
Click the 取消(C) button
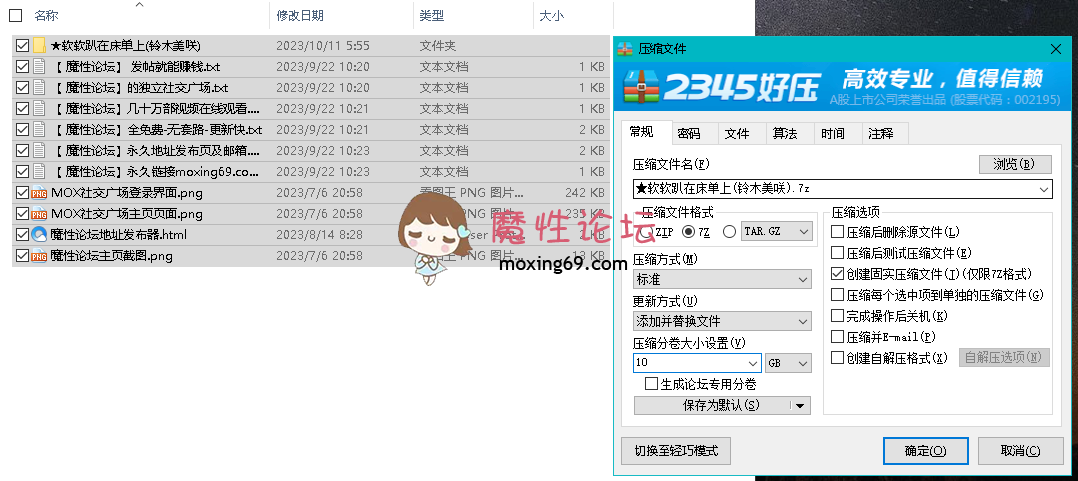pos(1022,451)
